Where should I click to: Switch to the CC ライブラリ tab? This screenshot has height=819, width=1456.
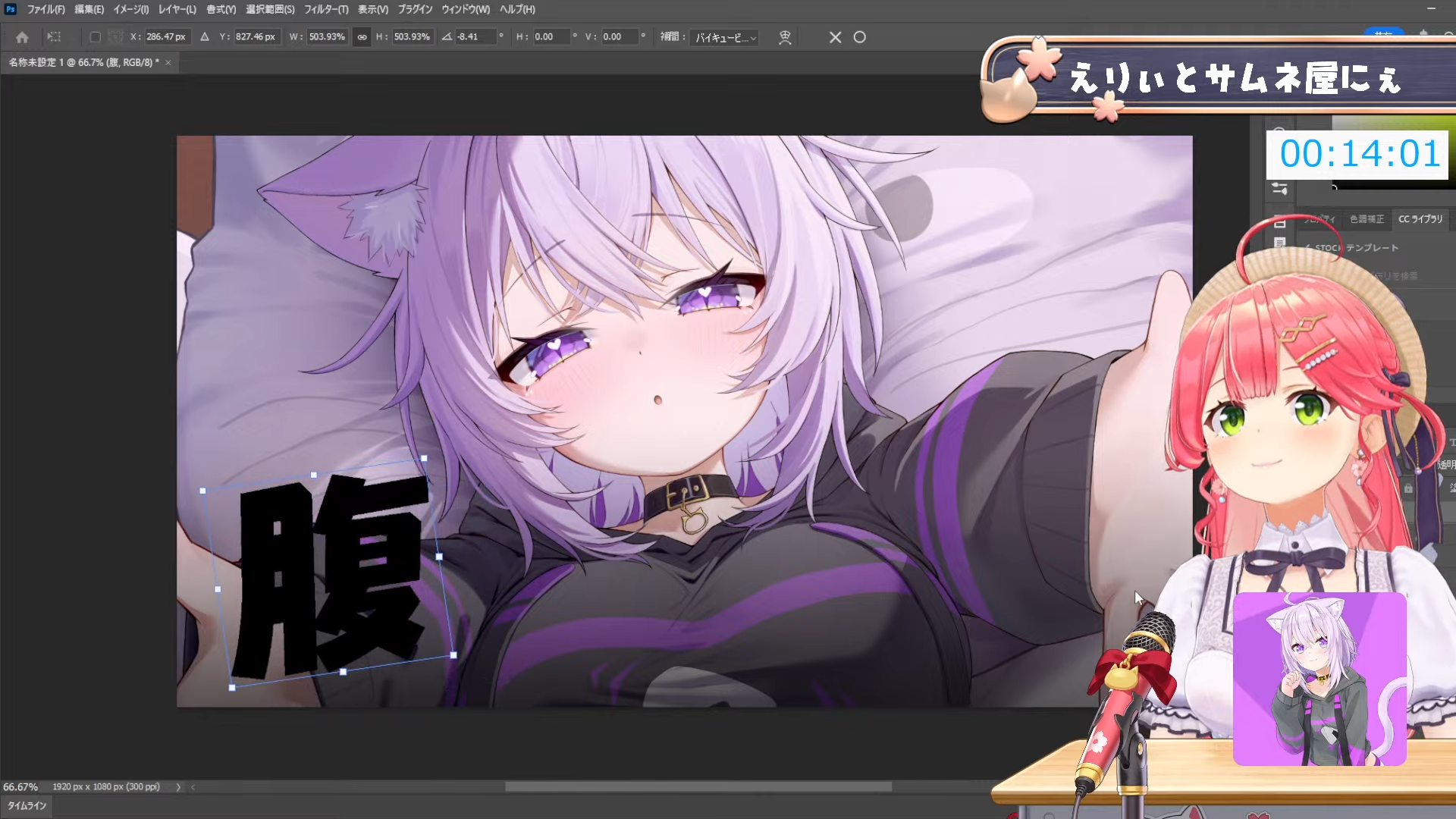click(x=1420, y=219)
